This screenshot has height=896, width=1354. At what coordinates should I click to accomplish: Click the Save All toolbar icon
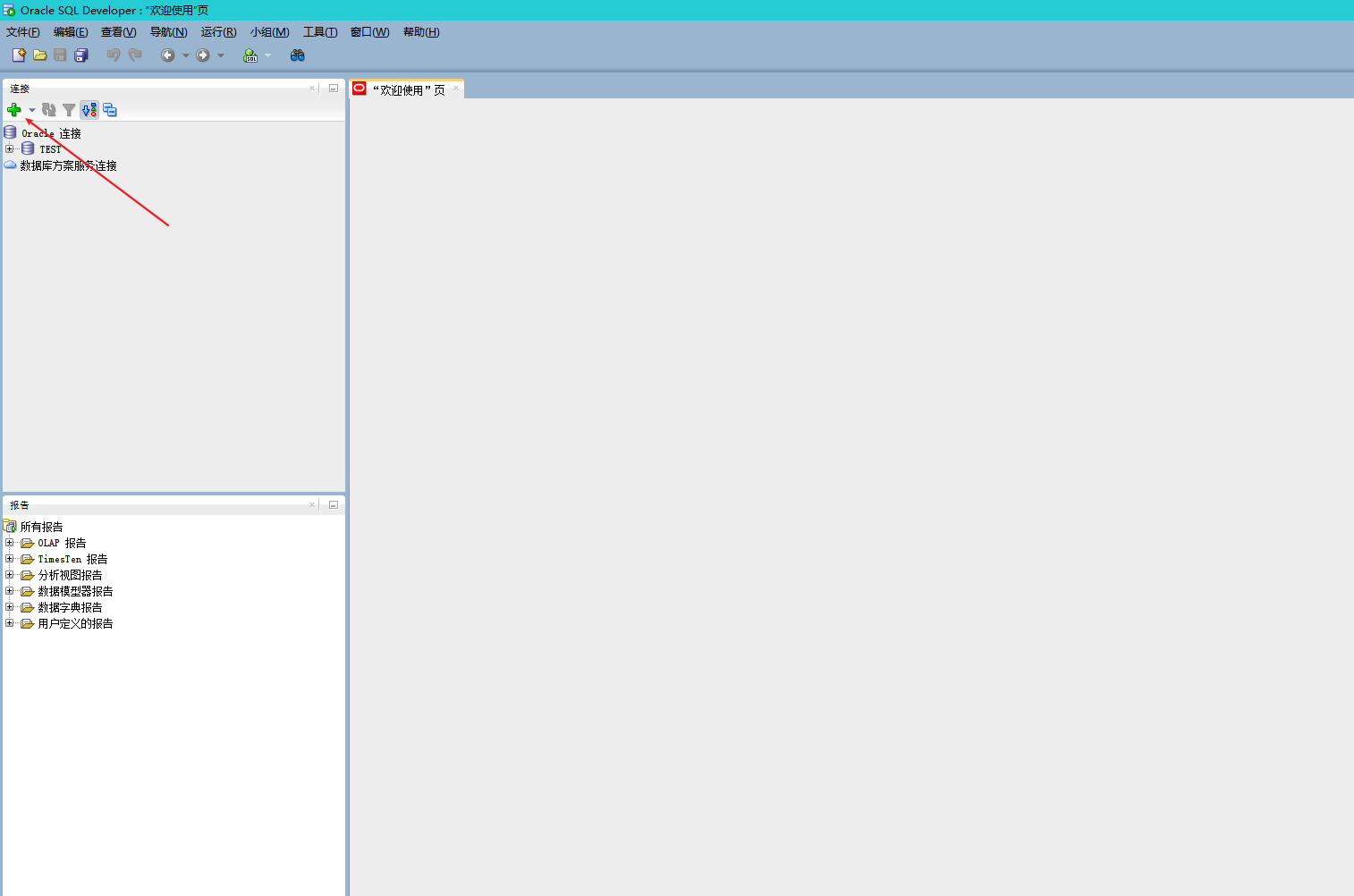[81, 55]
